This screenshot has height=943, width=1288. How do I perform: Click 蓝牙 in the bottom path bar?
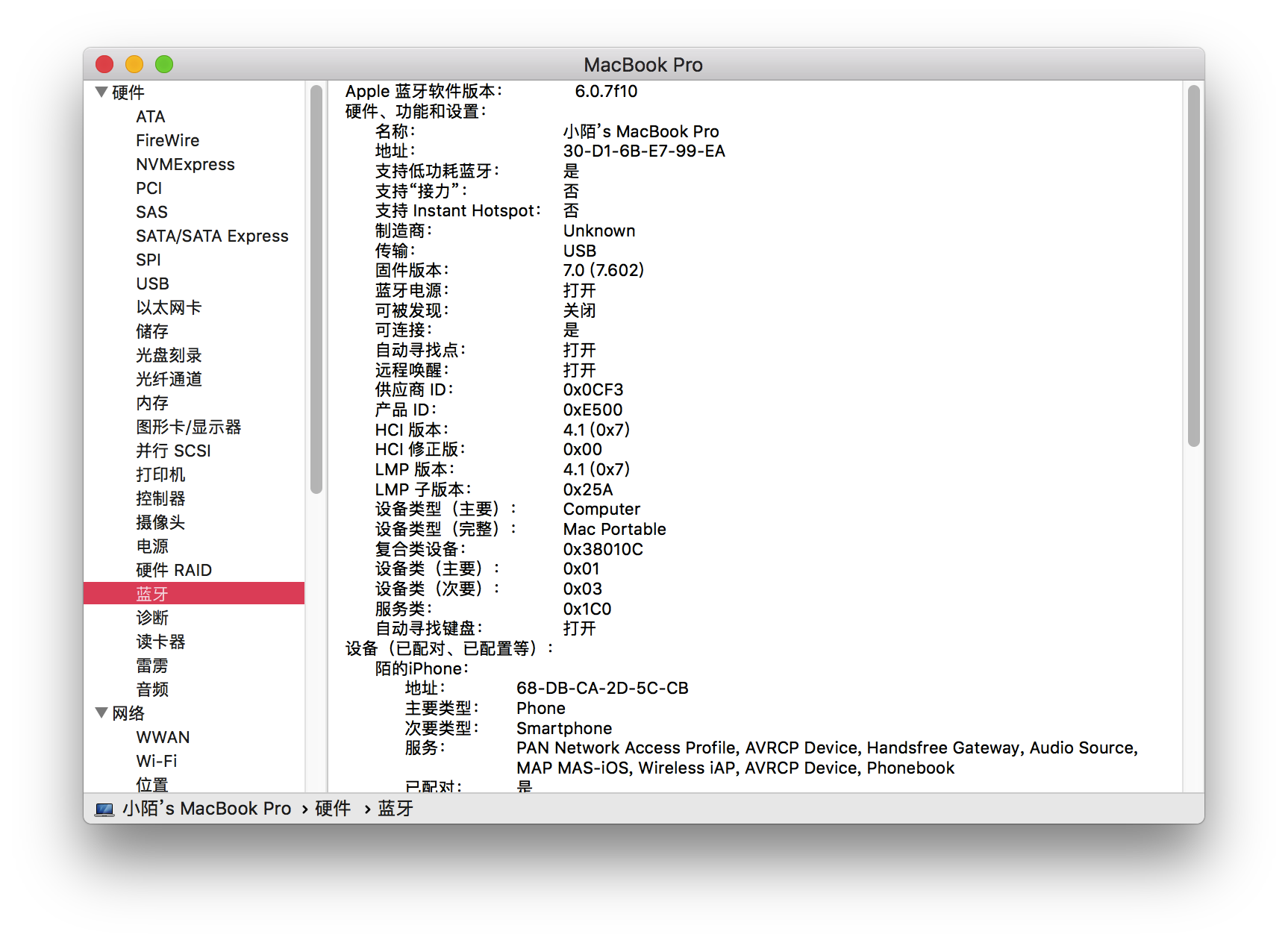pos(396,809)
